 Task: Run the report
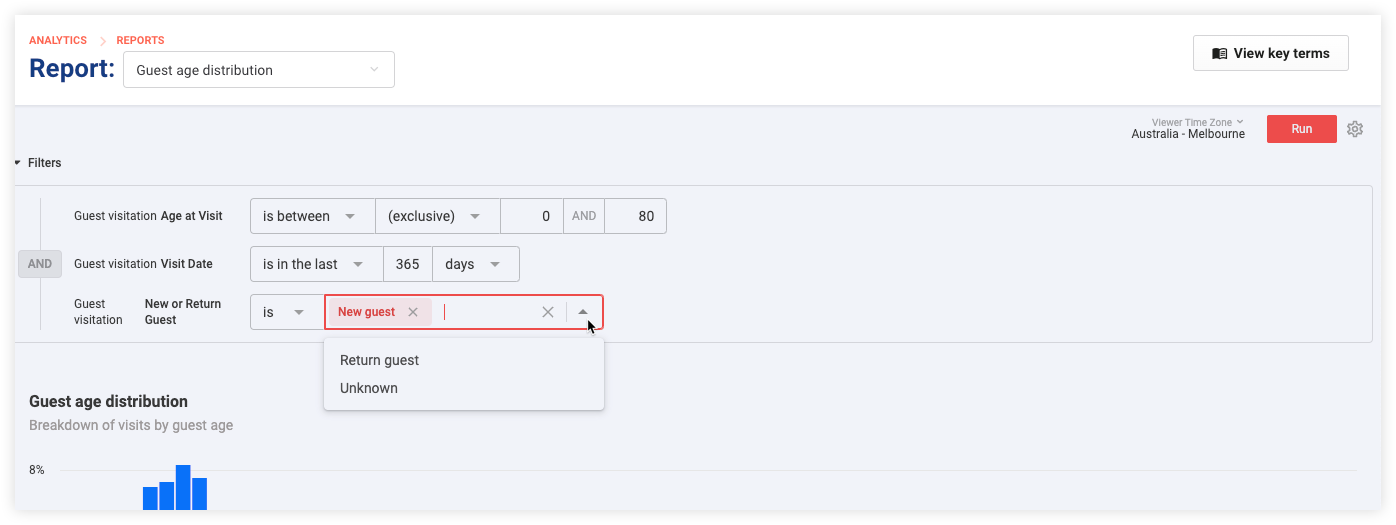[1302, 129]
